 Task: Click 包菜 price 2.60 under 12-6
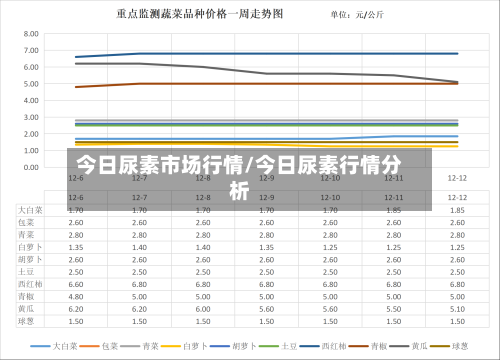(x=76, y=223)
